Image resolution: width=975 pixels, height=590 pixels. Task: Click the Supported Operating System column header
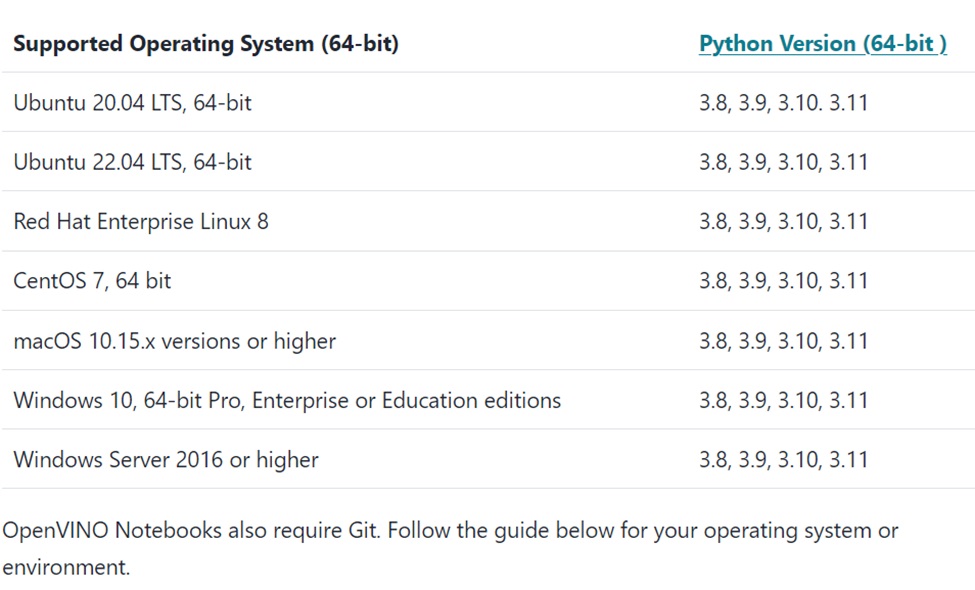click(x=206, y=44)
